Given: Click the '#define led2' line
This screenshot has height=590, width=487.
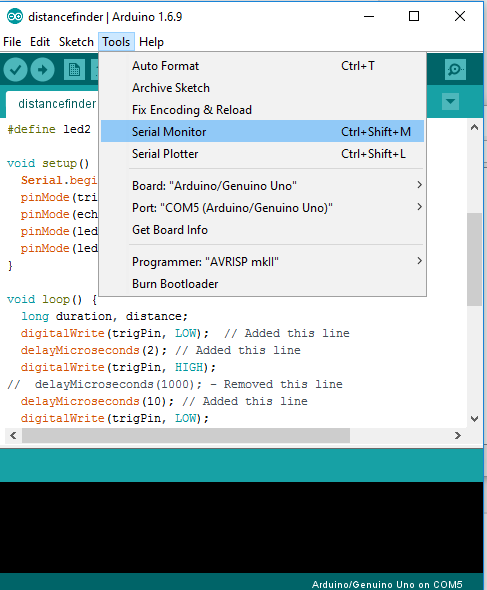Looking at the screenshot, I should pos(49,129).
